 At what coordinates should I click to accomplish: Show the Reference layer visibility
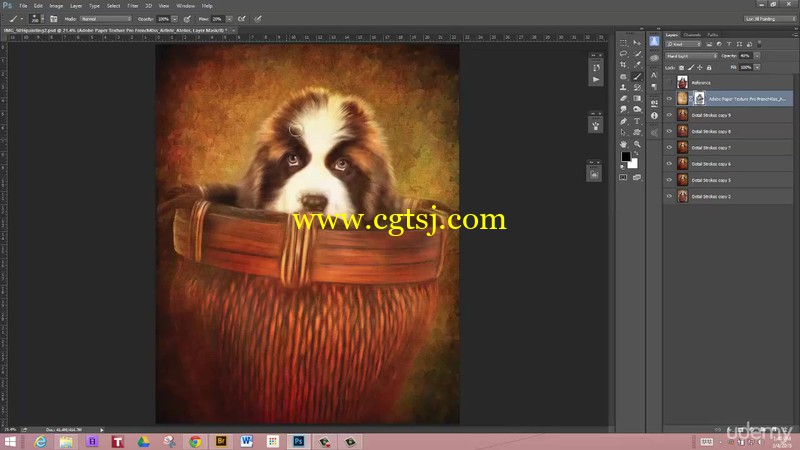pos(669,83)
